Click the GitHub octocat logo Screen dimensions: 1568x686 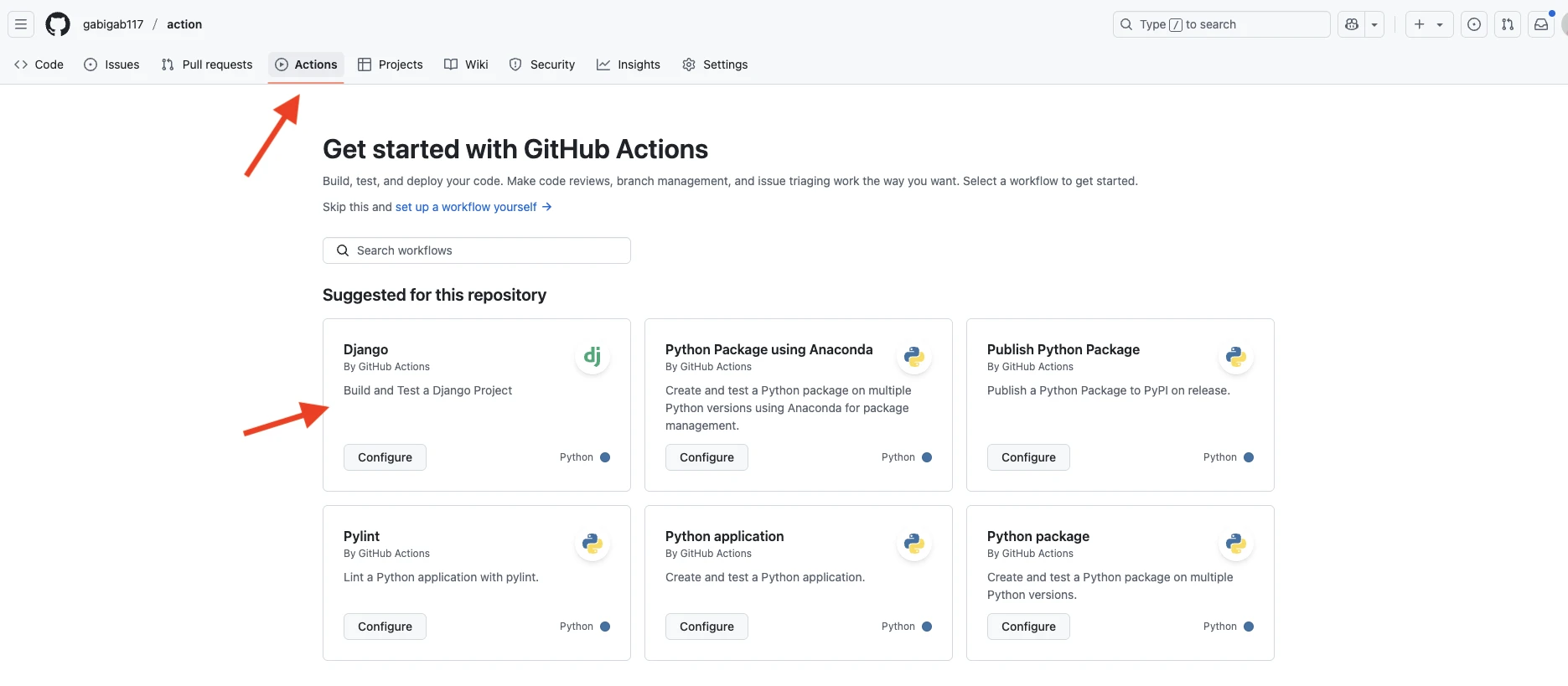coord(58,24)
